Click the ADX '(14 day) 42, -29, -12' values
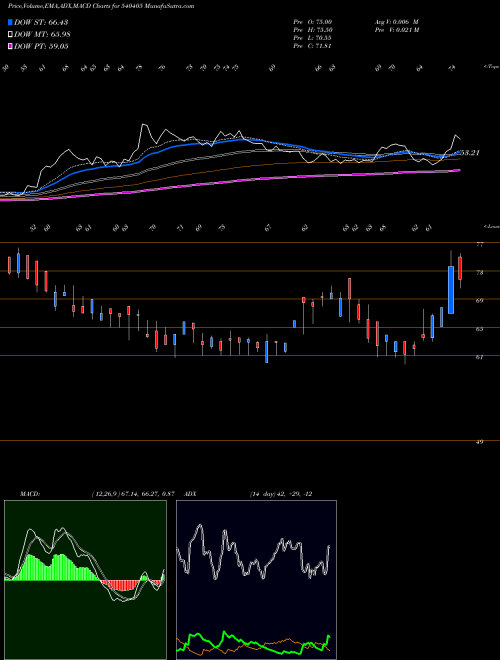The image size is (500, 660). point(281,494)
